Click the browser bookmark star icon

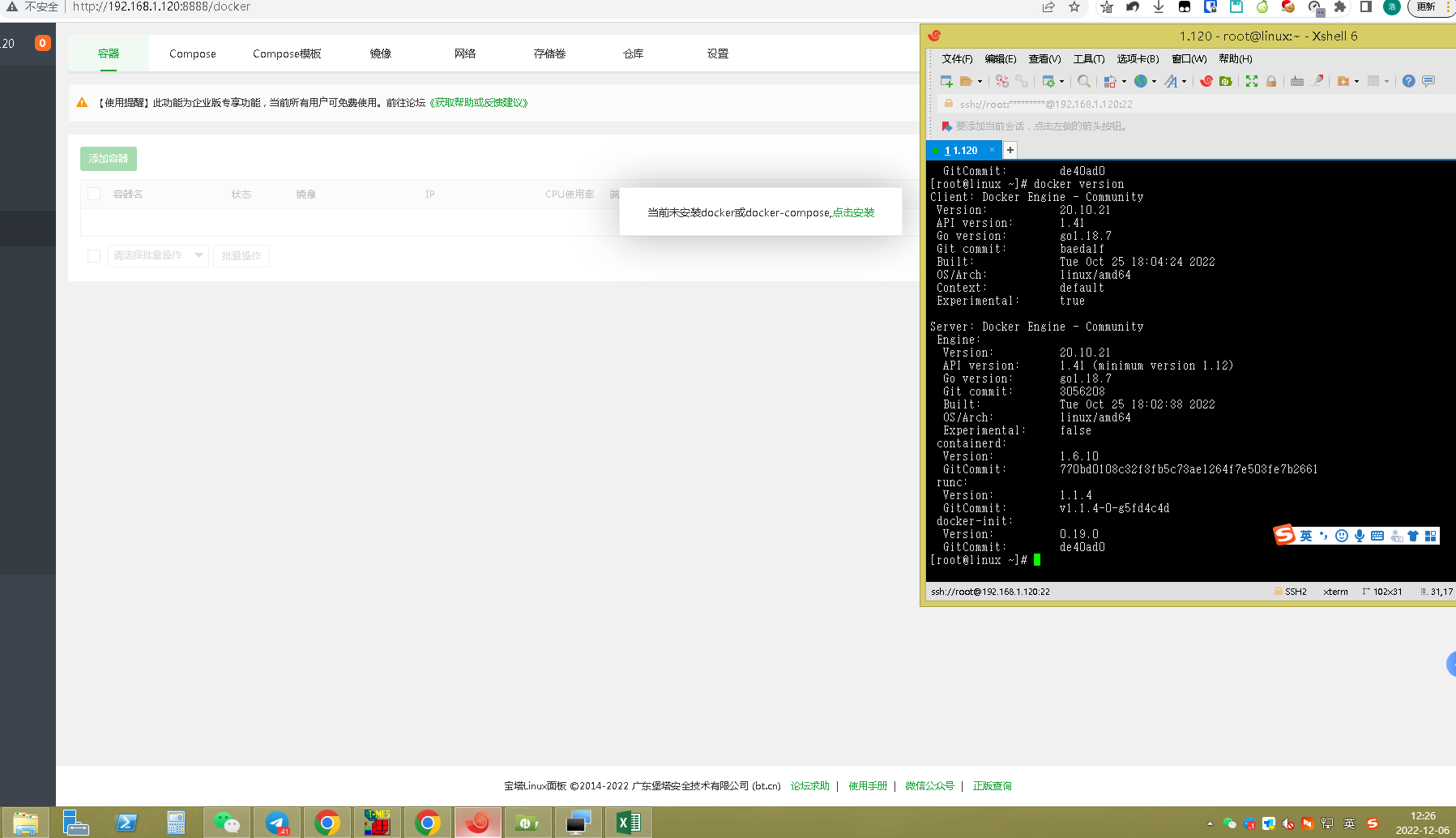click(x=1074, y=6)
